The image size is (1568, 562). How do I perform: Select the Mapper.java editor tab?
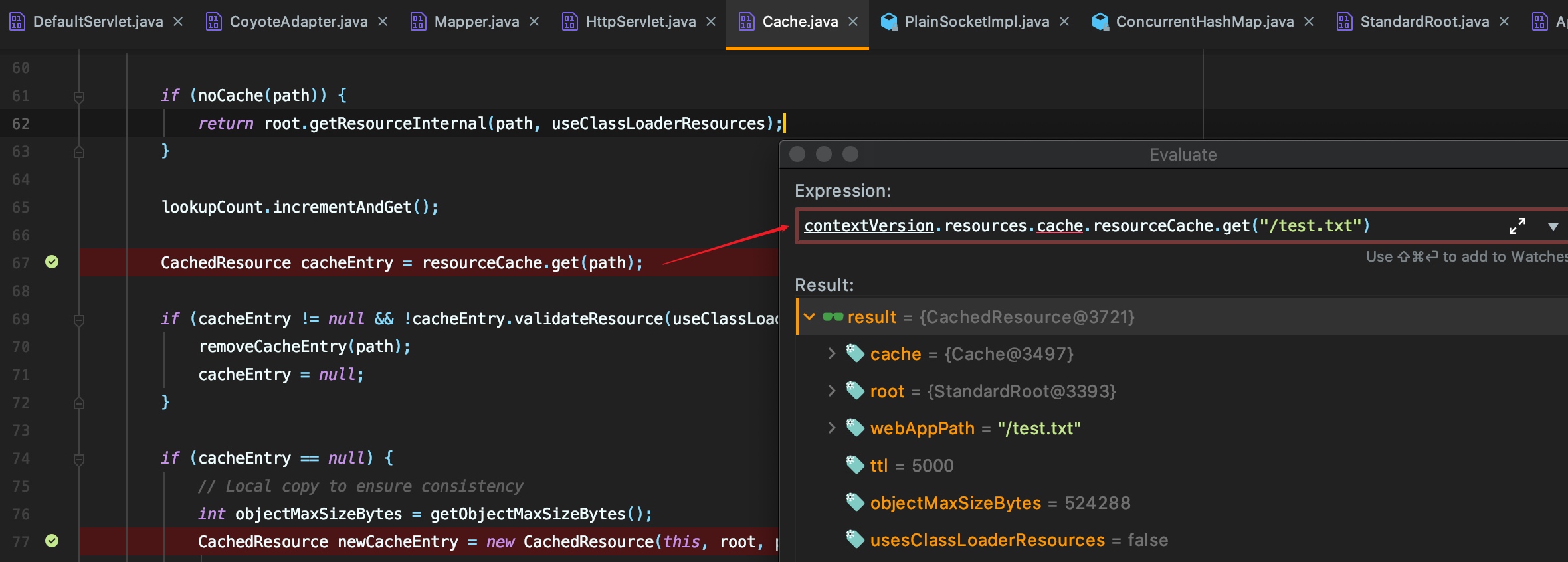pyautogui.click(x=476, y=22)
